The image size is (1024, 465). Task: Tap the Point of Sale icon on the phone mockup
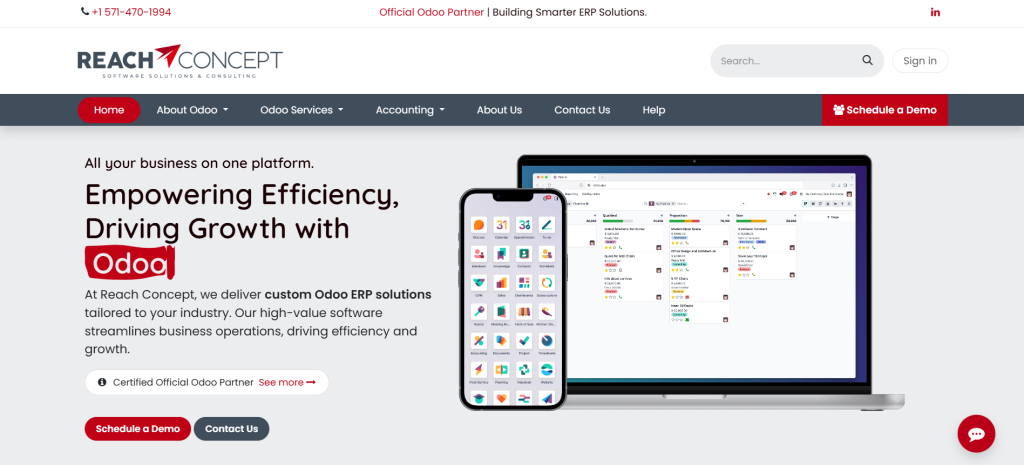(x=524, y=312)
